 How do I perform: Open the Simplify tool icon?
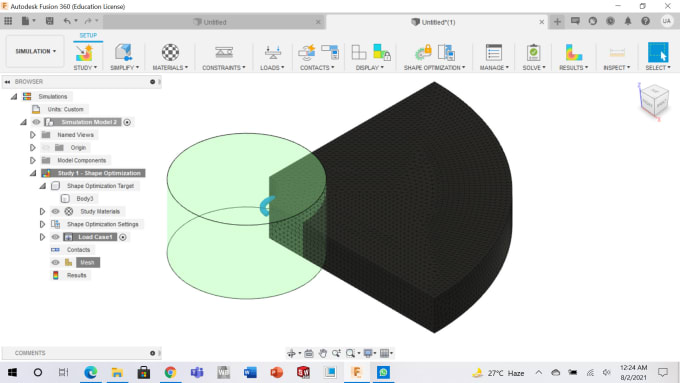click(x=124, y=52)
